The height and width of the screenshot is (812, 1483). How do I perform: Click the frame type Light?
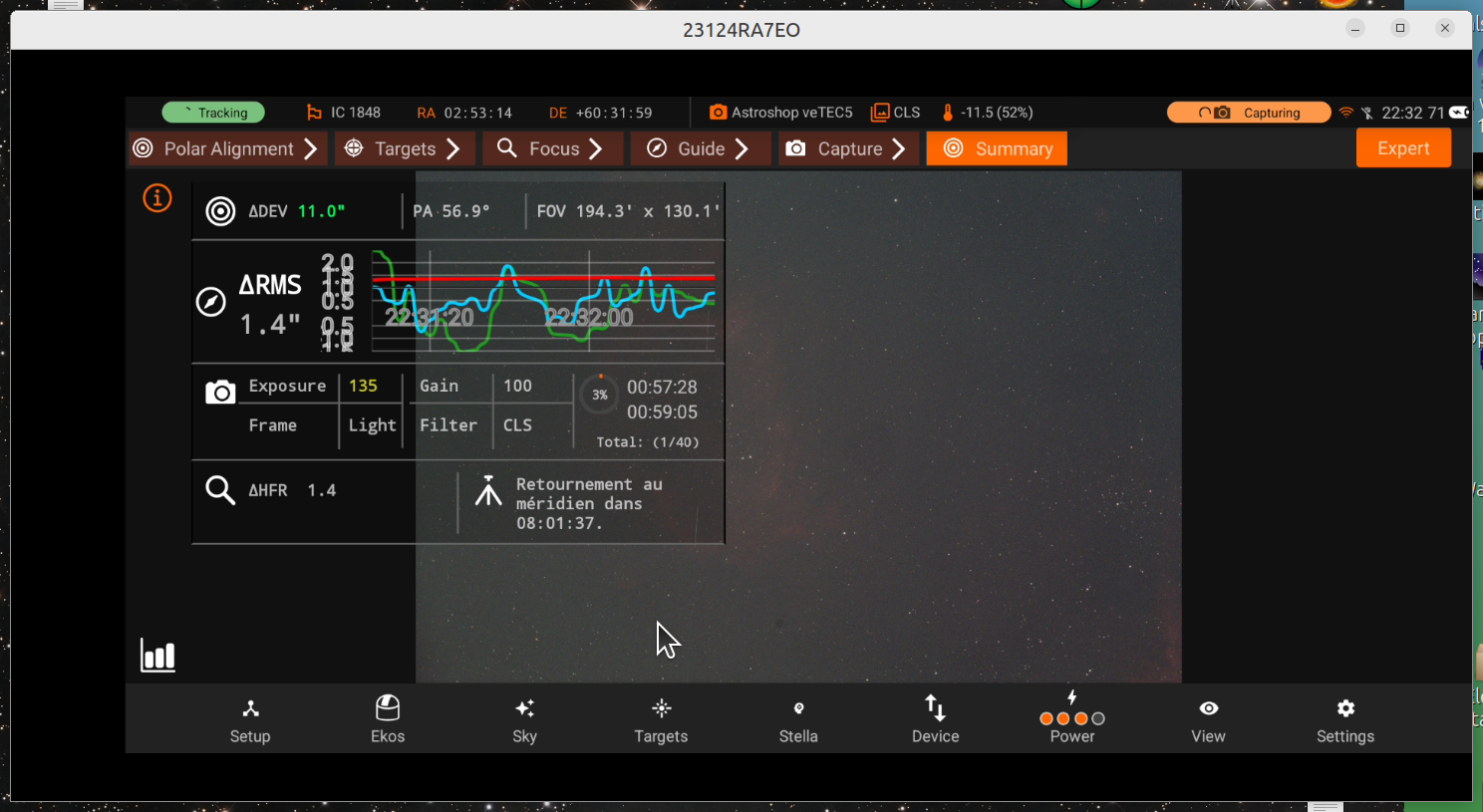pyautogui.click(x=373, y=425)
